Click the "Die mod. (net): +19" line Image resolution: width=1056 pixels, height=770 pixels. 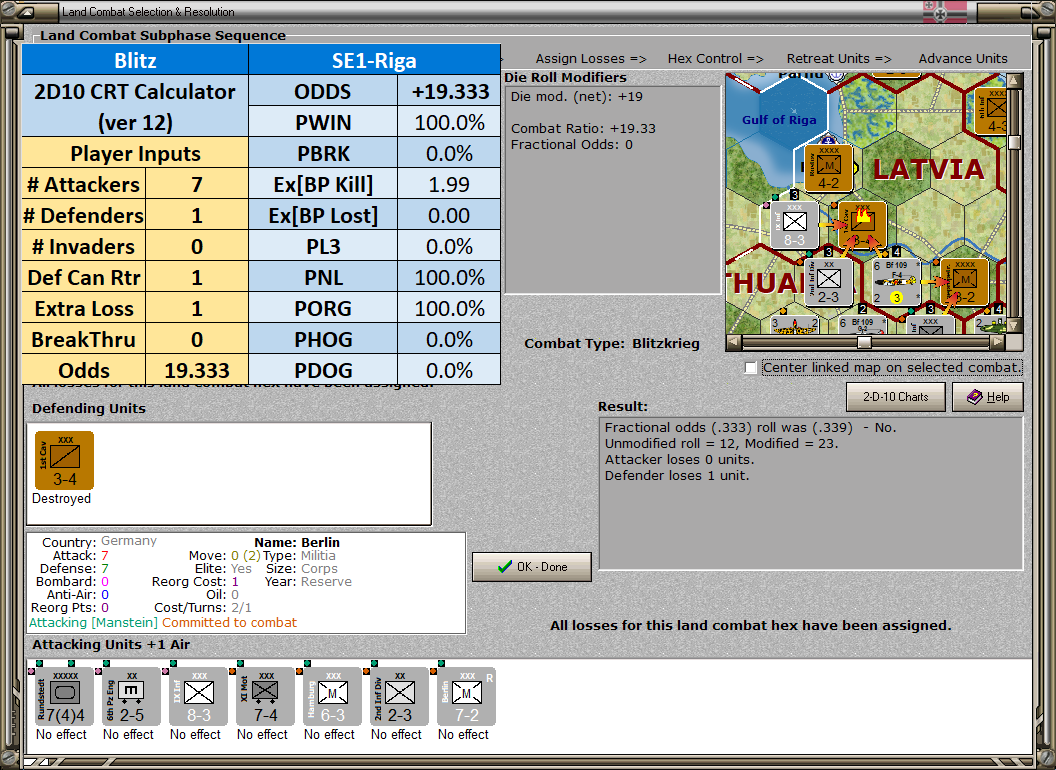(x=576, y=96)
